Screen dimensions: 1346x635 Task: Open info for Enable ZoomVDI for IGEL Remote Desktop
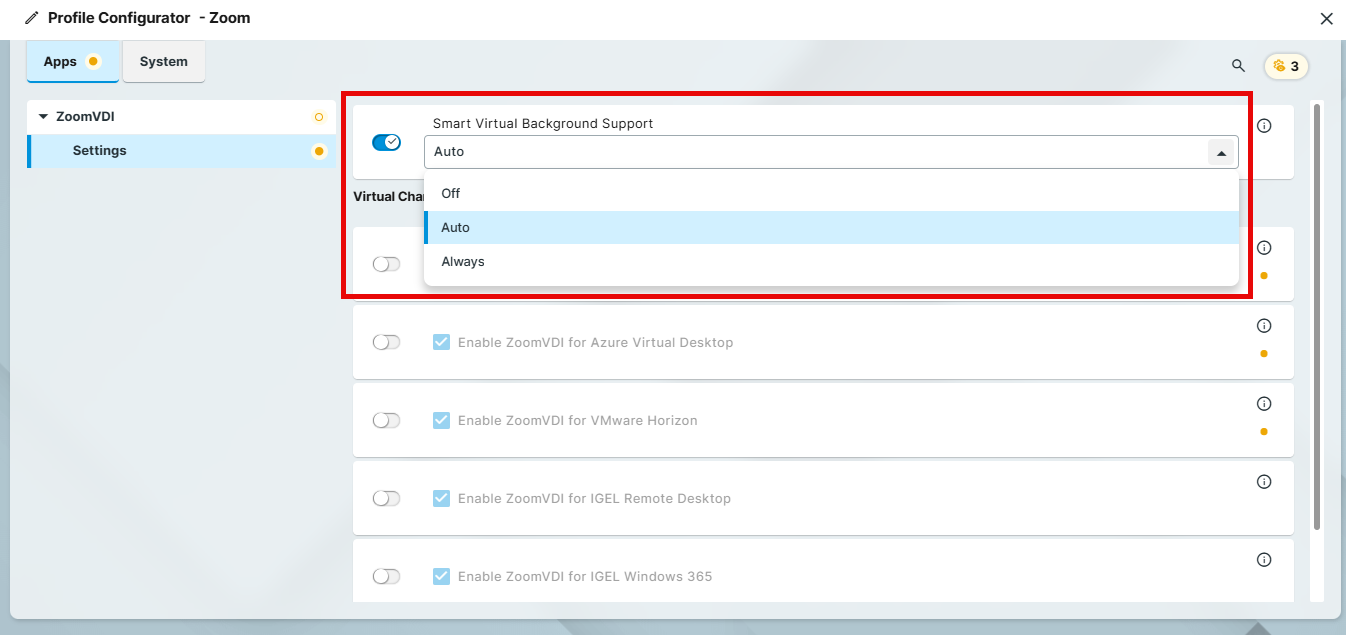pos(1263,481)
